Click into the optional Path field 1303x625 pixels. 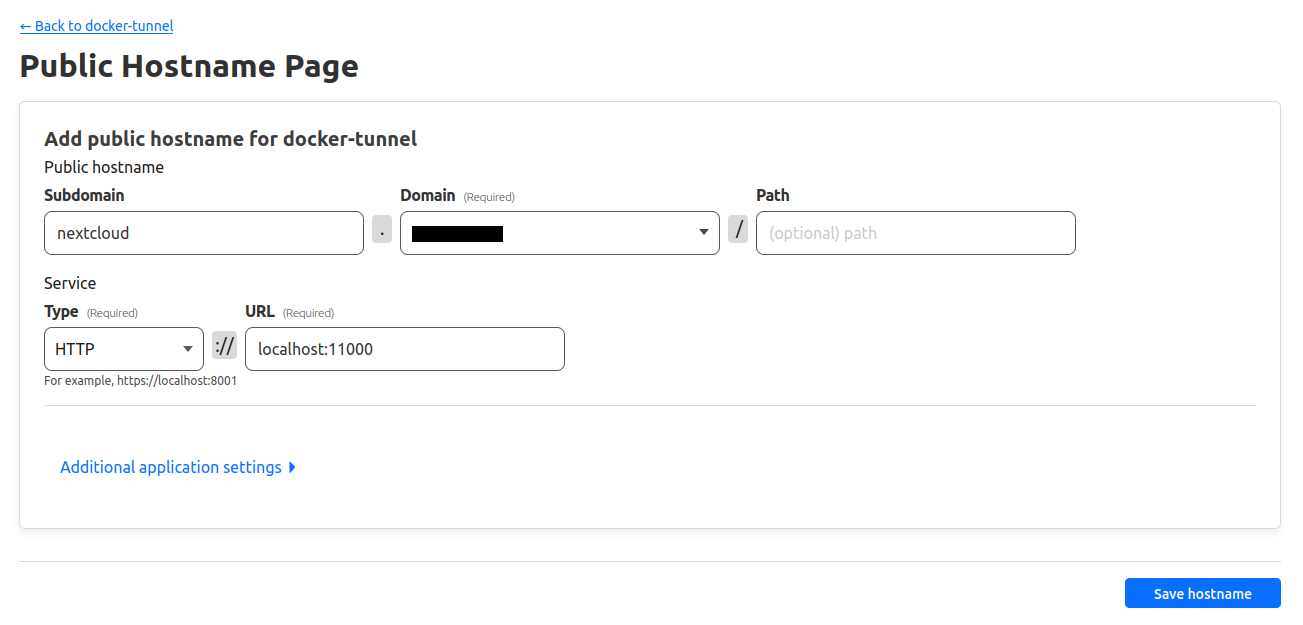(x=916, y=233)
